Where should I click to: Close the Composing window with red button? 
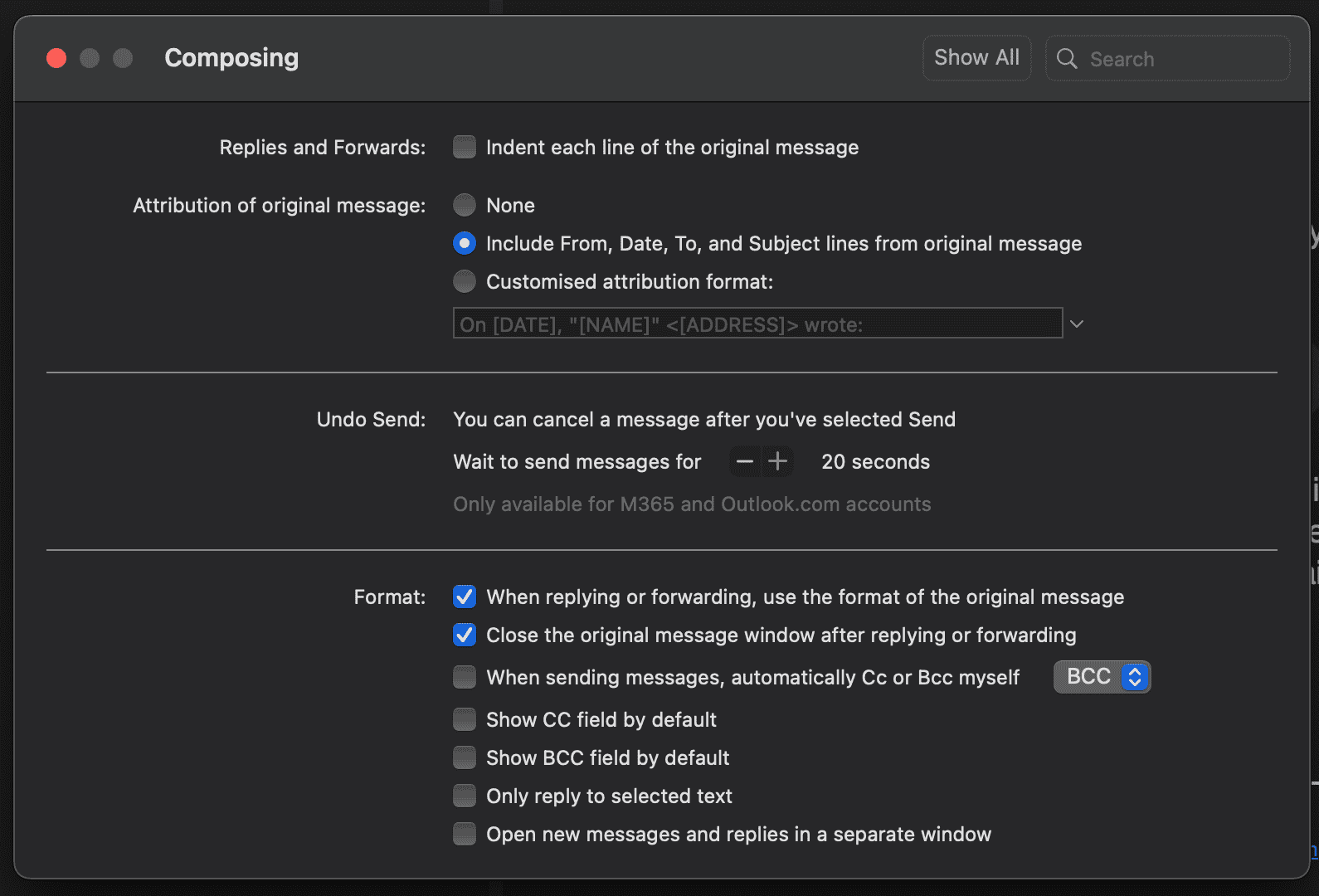tap(56, 58)
